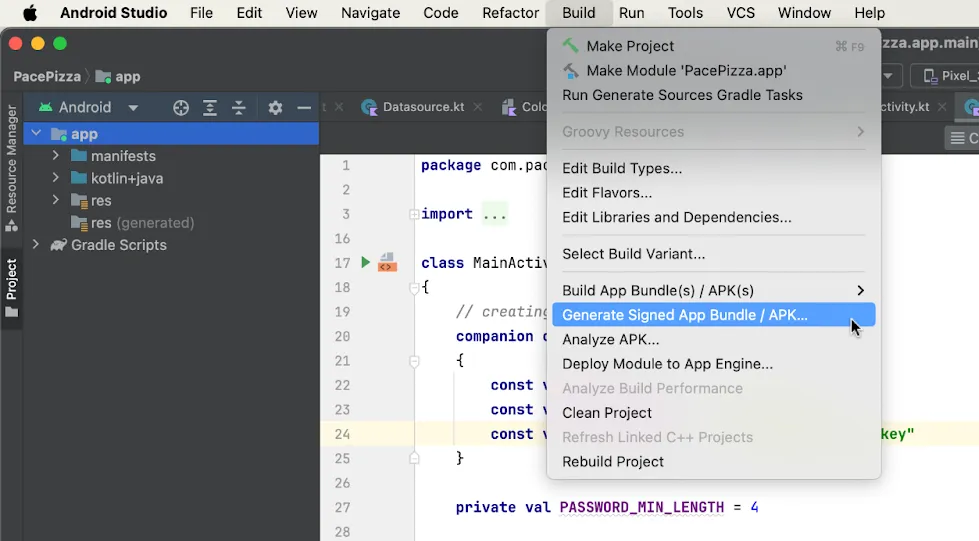The width and height of the screenshot is (979, 541).
Task: Select Clean Project
Action: tap(714, 413)
